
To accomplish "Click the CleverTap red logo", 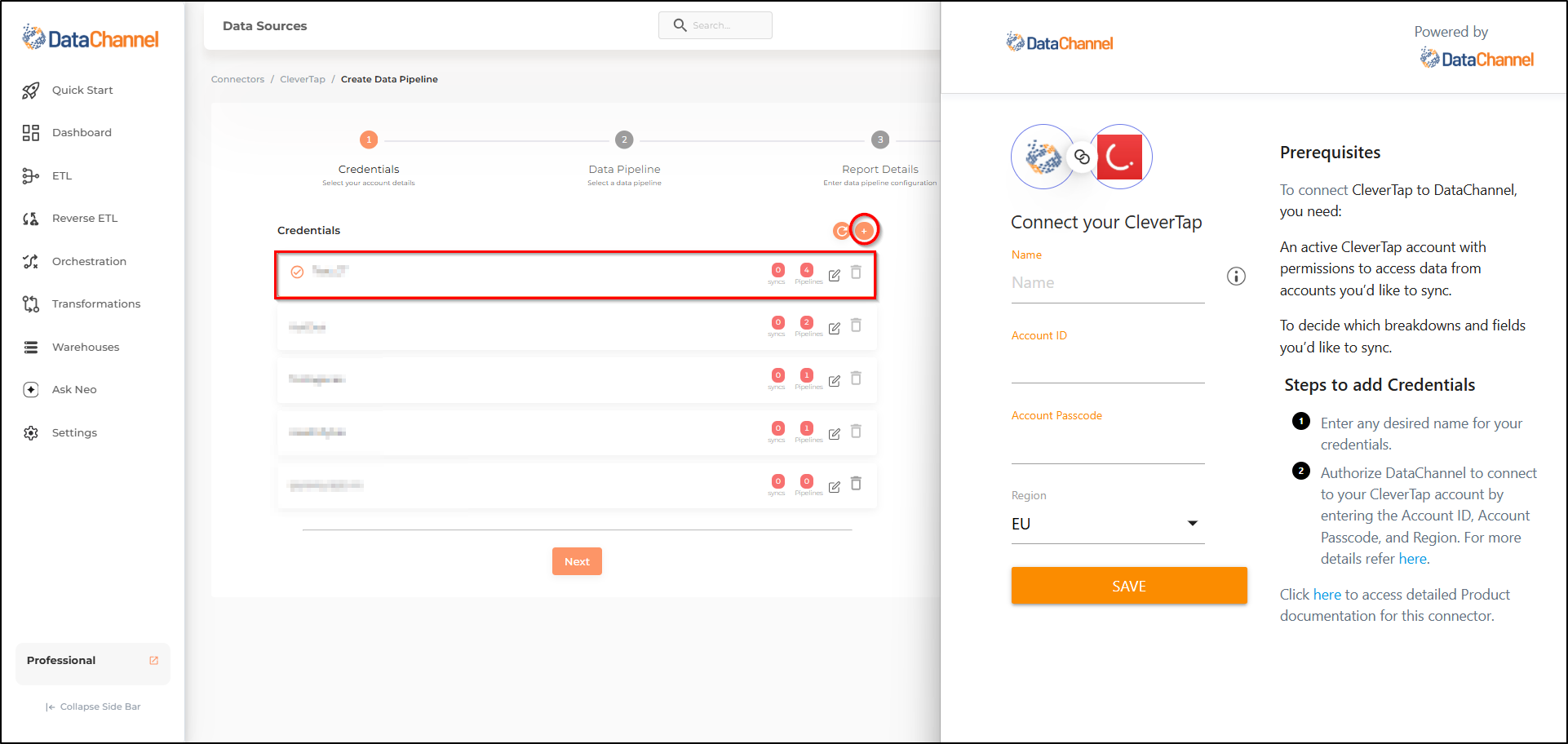I will click(x=1119, y=157).
